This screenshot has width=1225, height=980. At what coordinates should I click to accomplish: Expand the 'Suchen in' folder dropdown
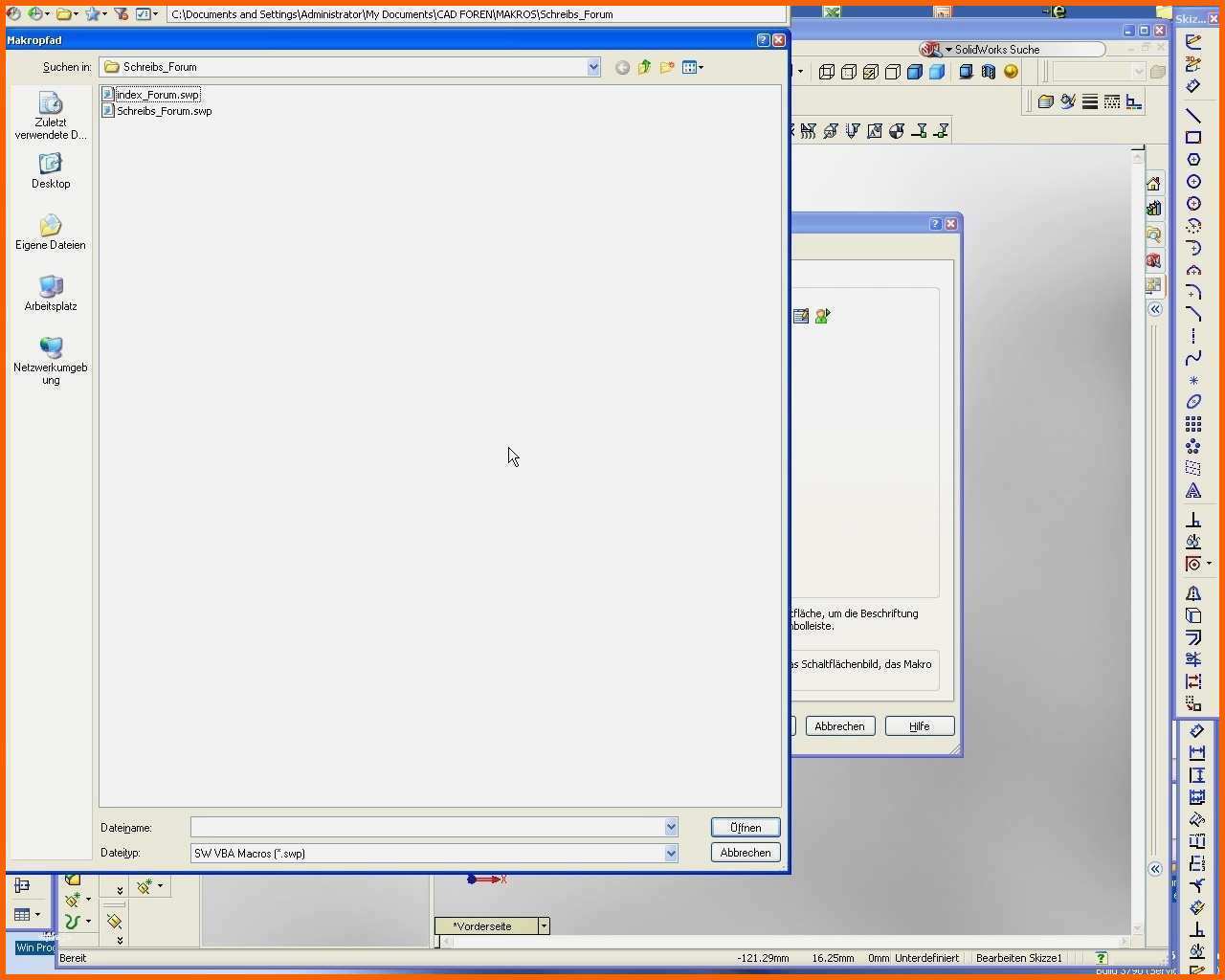coord(593,67)
